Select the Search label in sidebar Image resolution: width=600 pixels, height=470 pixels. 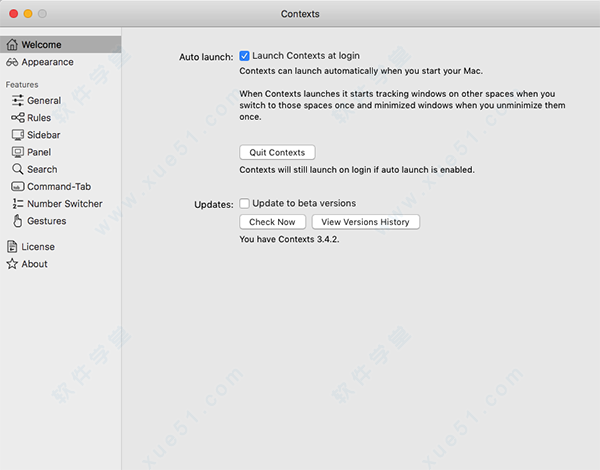click(x=42, y=170)
